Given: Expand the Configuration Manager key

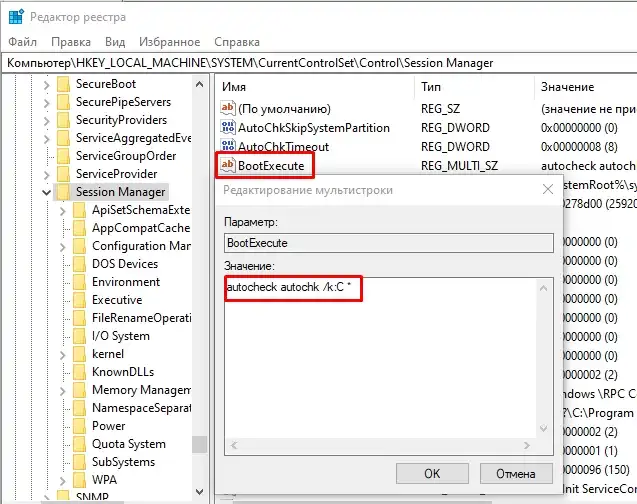Looking at the screenshot, I should click(x=63, y=247).
